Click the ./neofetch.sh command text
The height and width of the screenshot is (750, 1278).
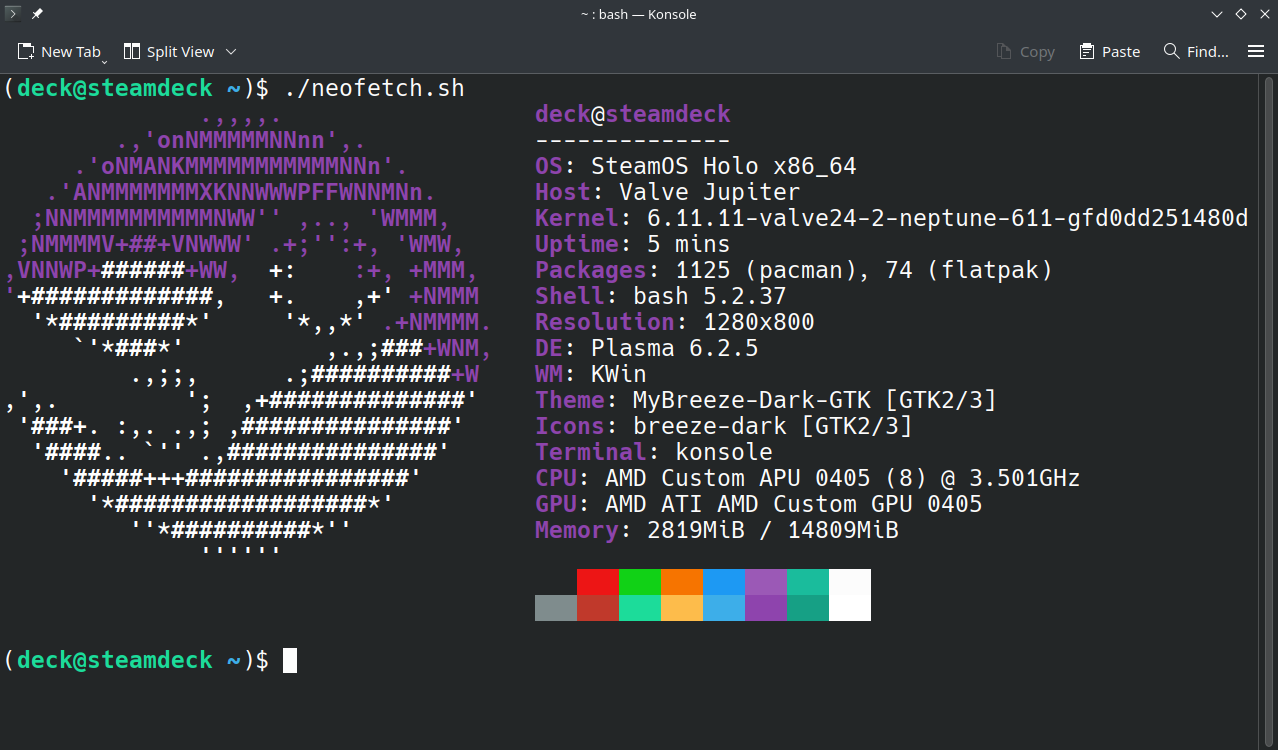[374, 88]
